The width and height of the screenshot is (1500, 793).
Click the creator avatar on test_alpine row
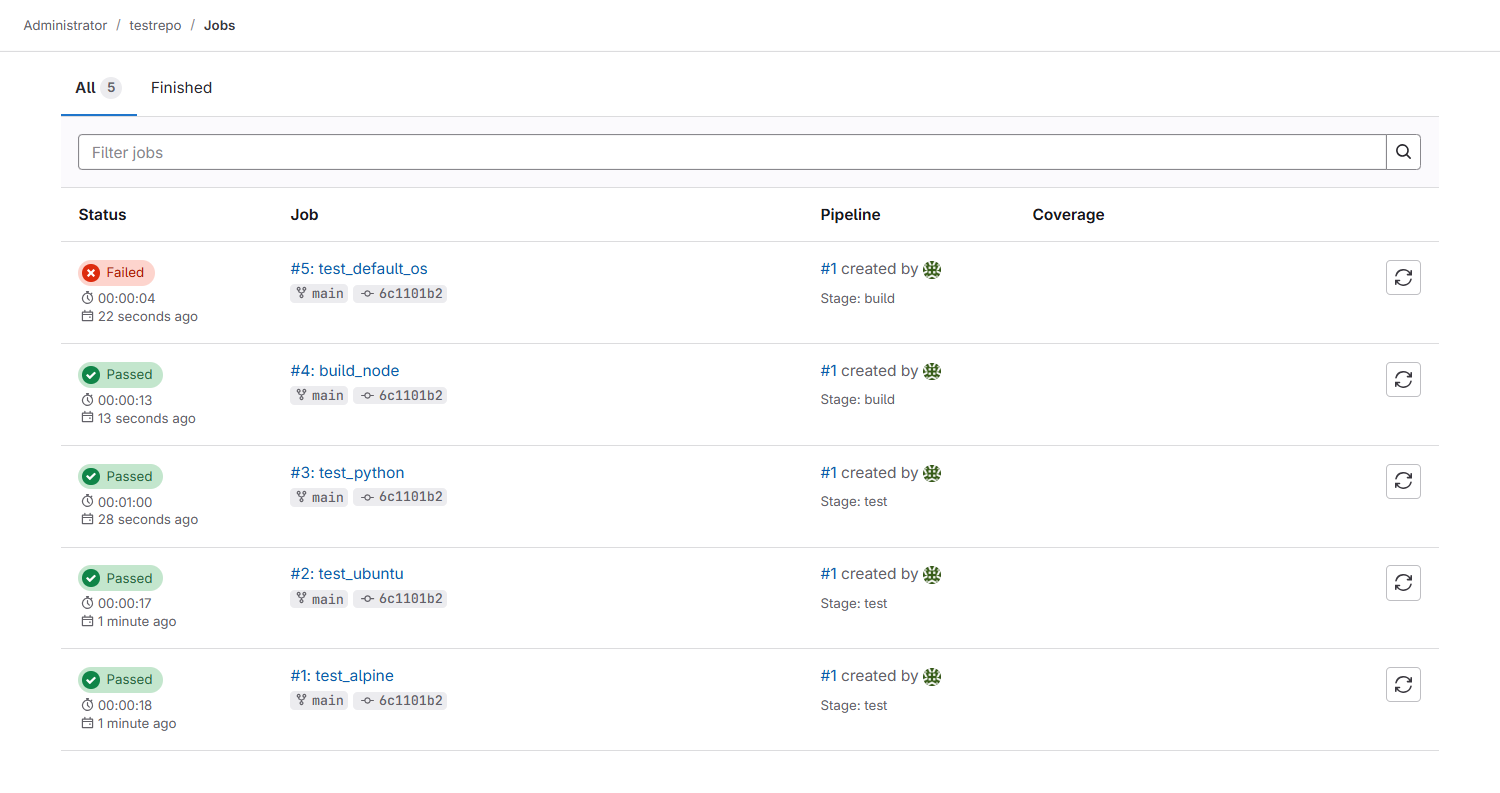[x=932, y=676]
